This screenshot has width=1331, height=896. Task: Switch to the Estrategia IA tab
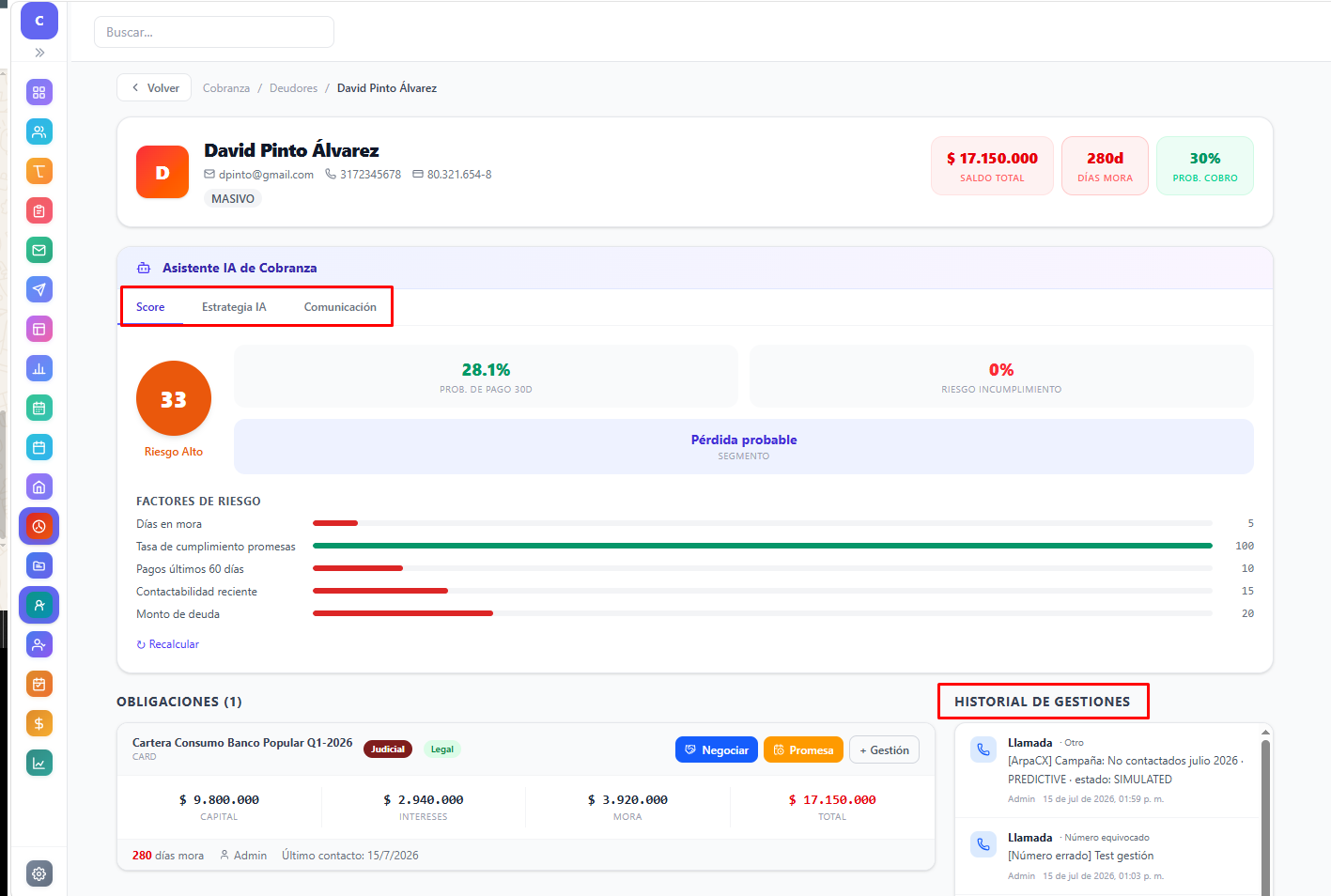[234, 307]
